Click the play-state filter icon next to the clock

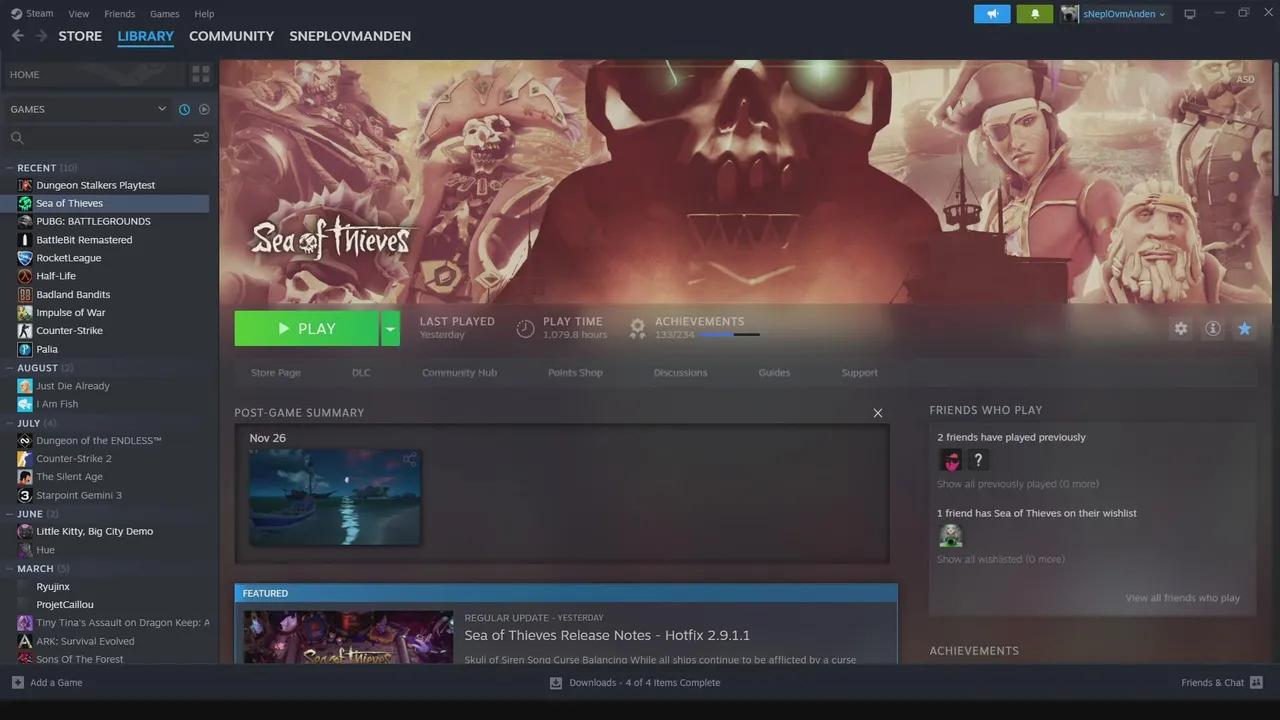pos(203,109)
